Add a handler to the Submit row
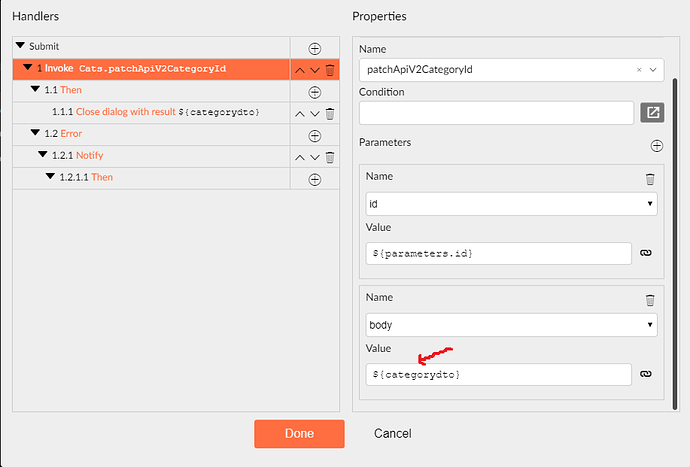The image size is (690, 467). click(x=315, y=48)
